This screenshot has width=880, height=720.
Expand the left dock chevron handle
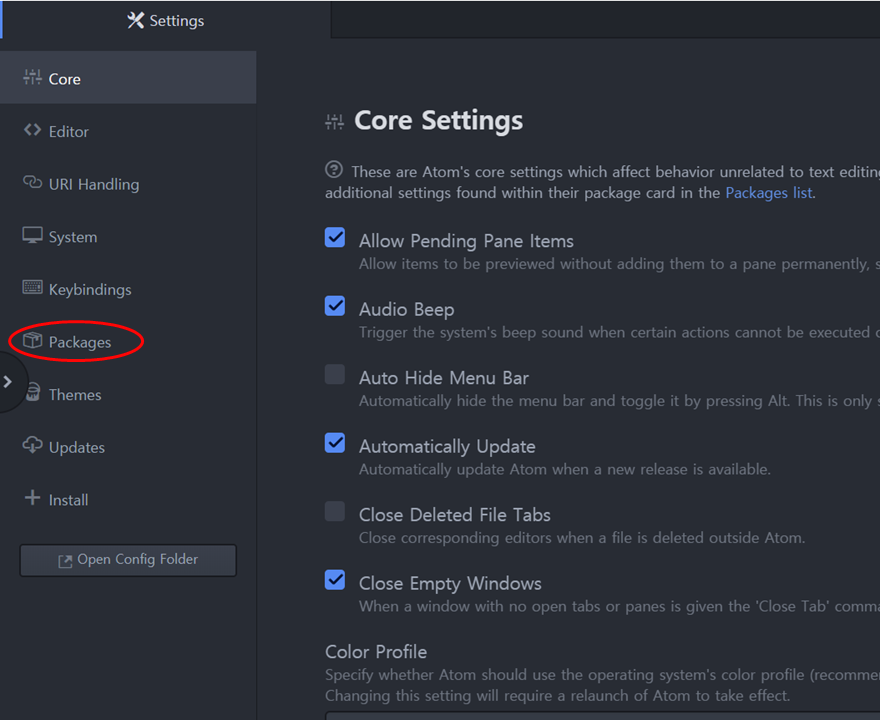click(8, 381)
